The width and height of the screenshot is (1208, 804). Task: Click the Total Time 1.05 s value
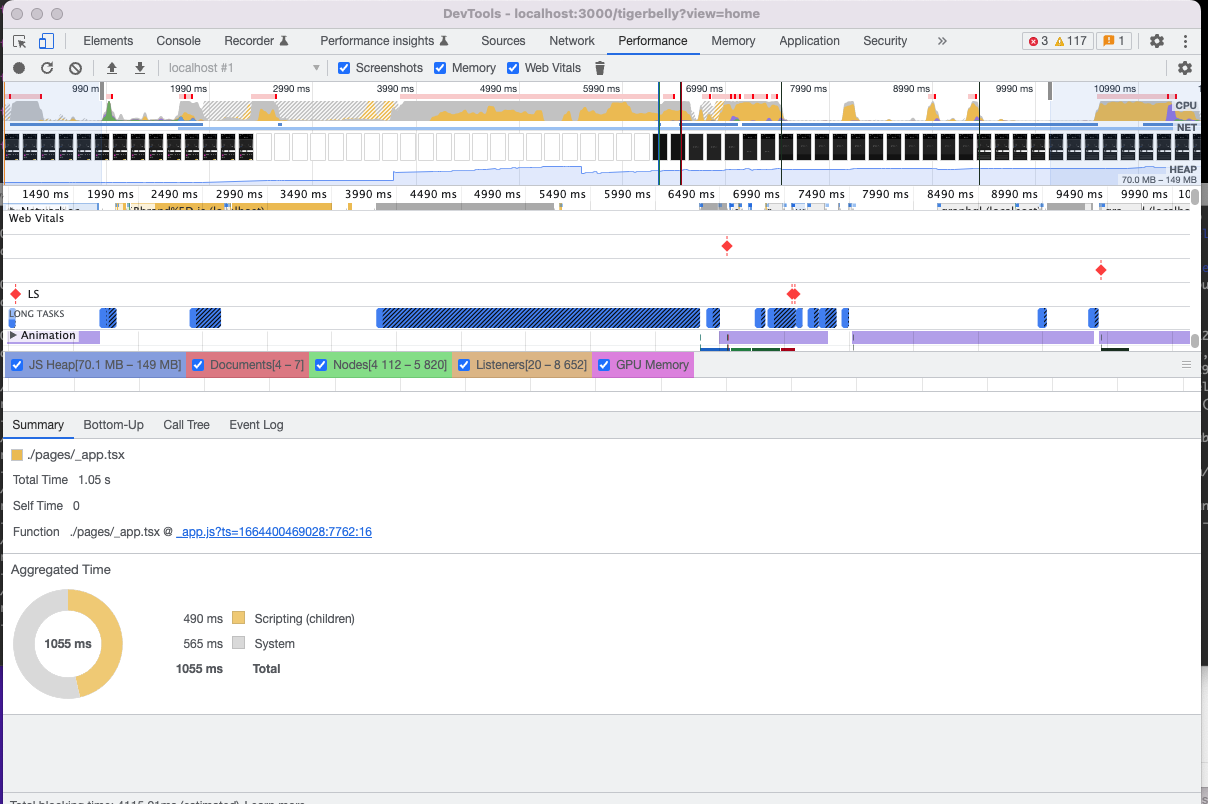coord(94,480)
